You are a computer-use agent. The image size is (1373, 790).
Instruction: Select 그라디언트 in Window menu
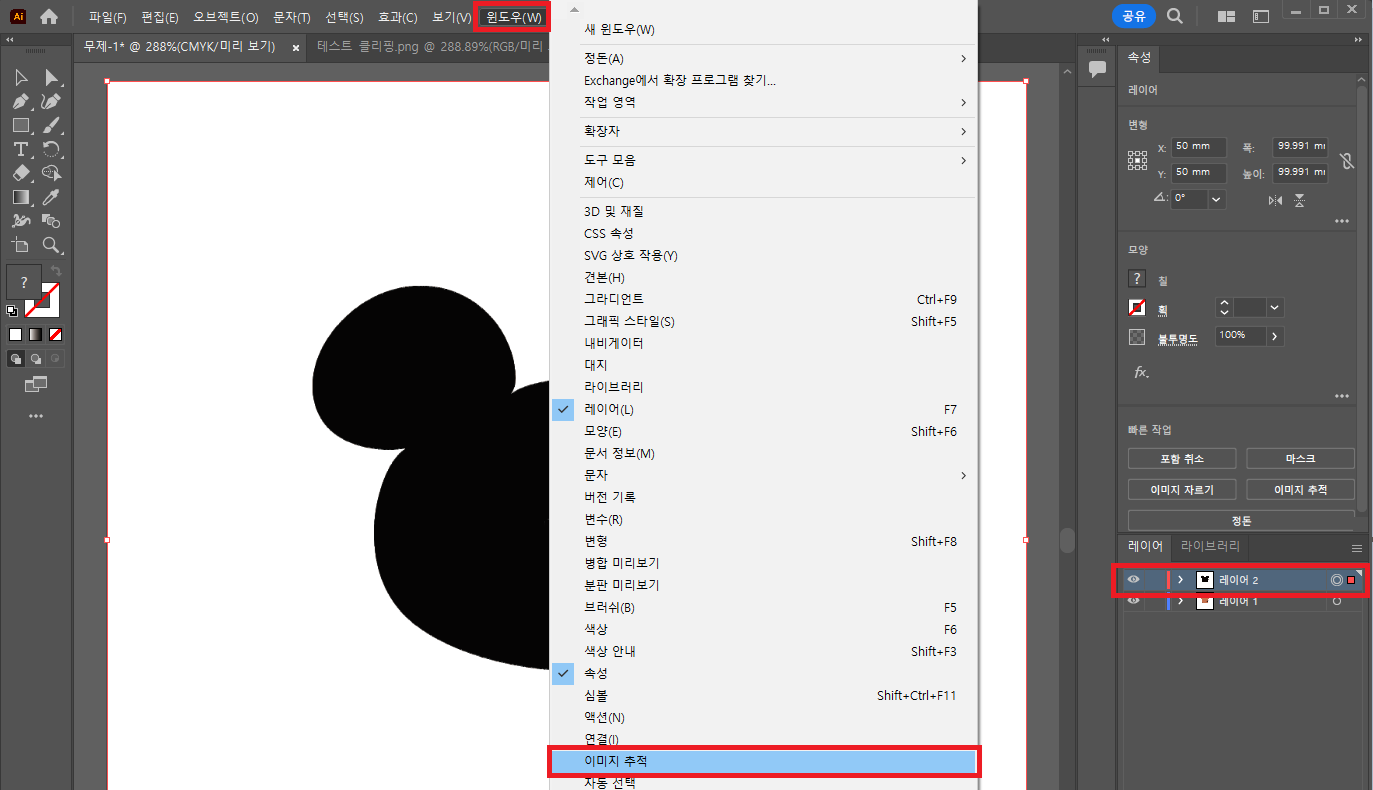765,299
